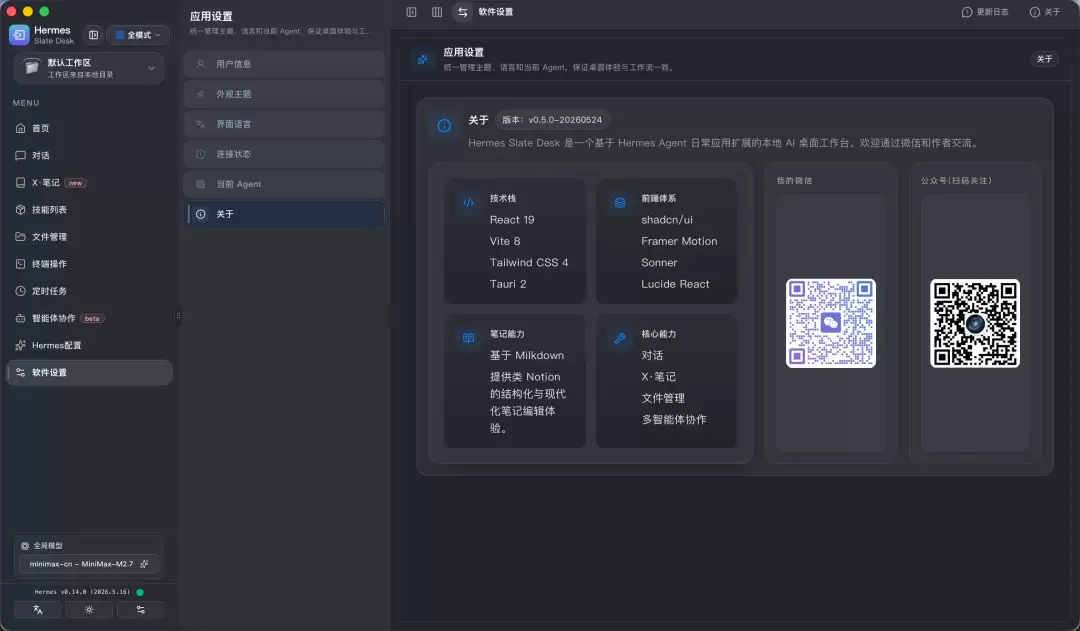Click wrench icon in 核心能力 card
The width and height of the screenshot is (1080, 631).
coord(620,338)
